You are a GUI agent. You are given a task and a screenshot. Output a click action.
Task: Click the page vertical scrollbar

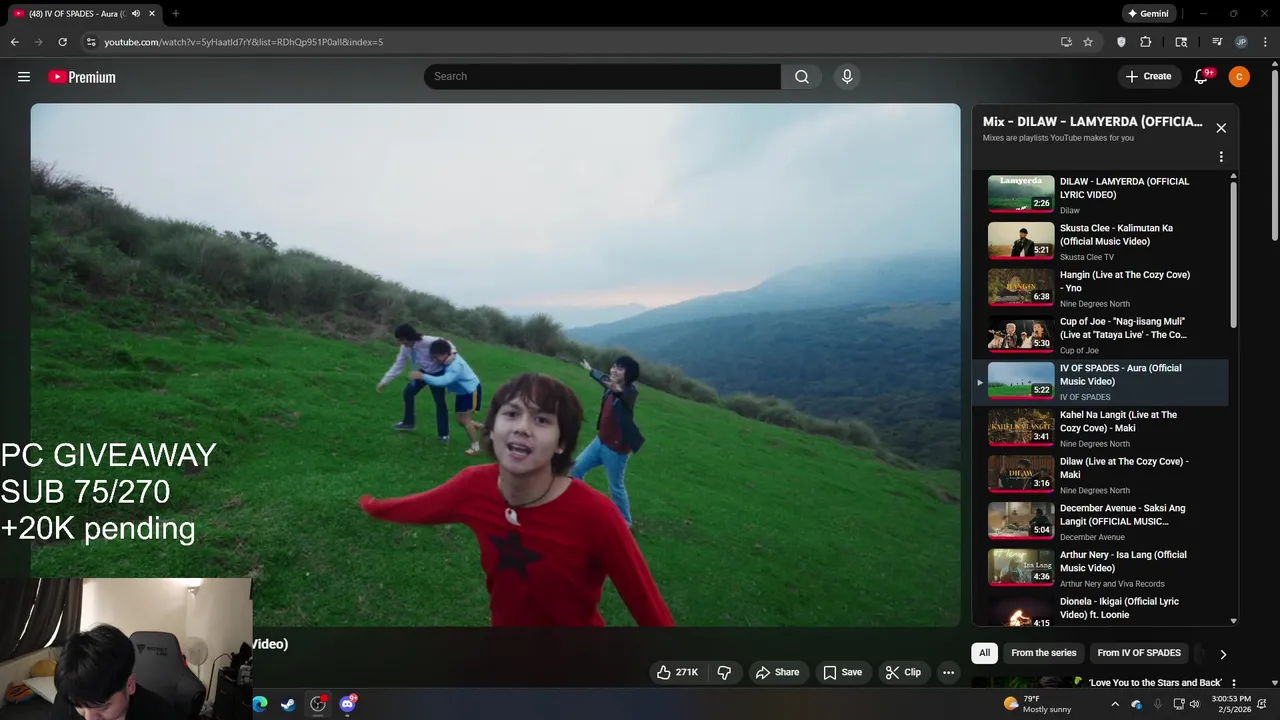pos(1274,155)
